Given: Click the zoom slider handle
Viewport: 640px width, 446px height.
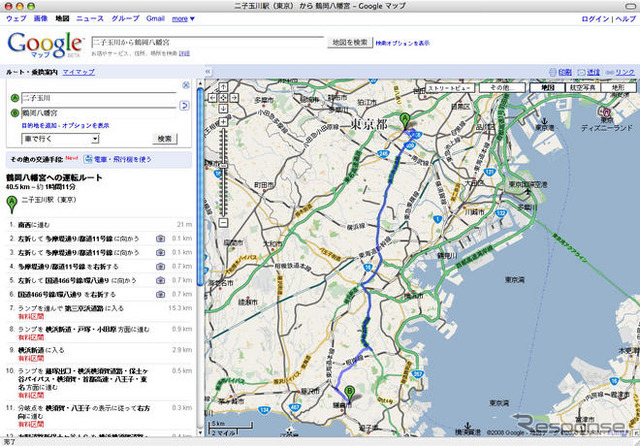Looking at the screenshot, I should coord(223,166).
